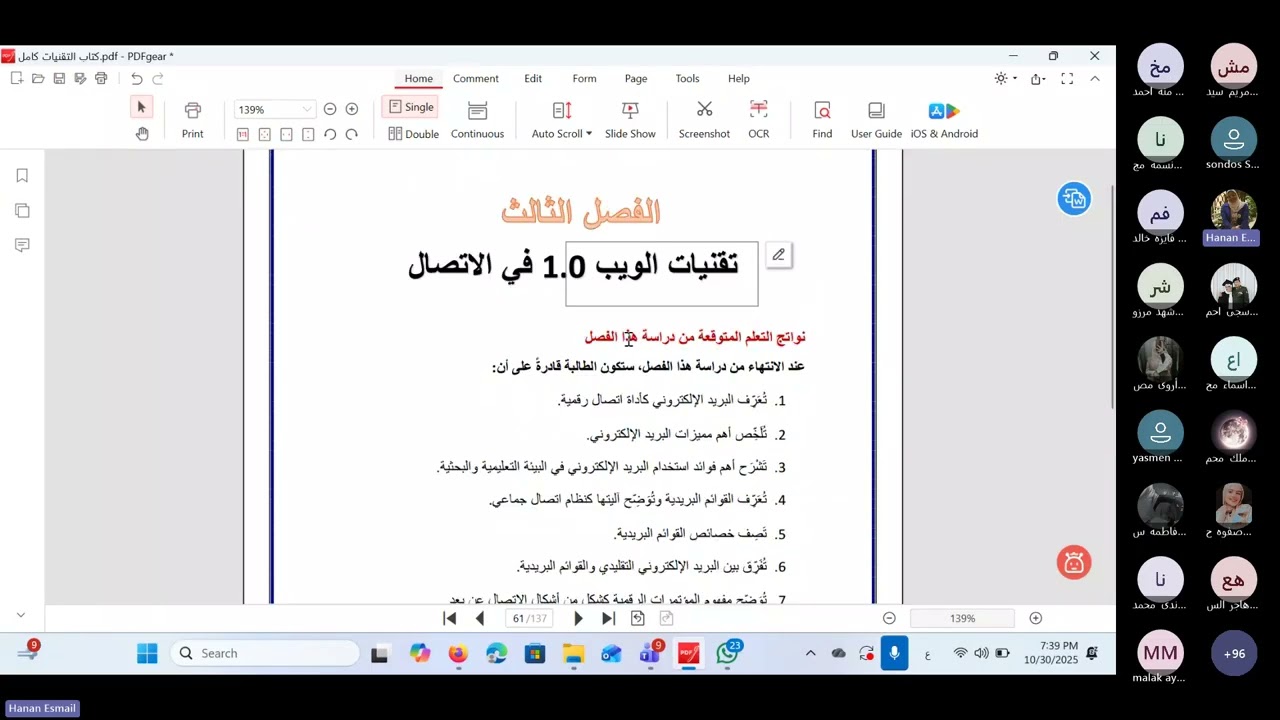Click the 139% zoom field in status bar

pos(962,619)
